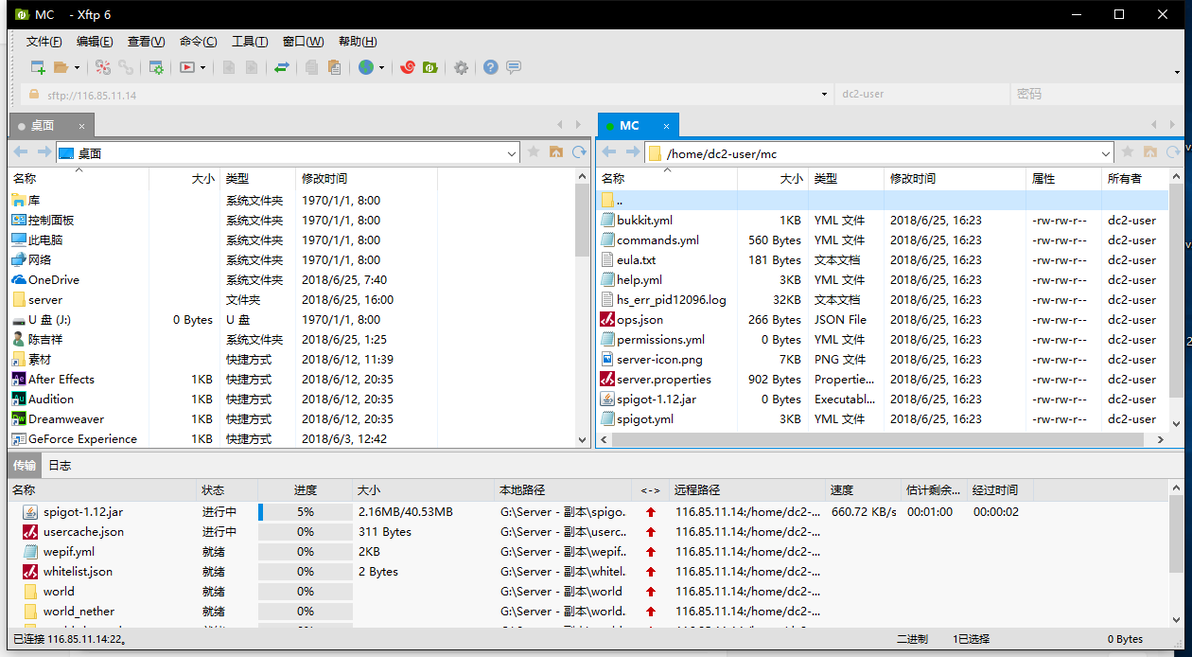
Task: Close the MC remote session tab
Action: pos(667,126)
